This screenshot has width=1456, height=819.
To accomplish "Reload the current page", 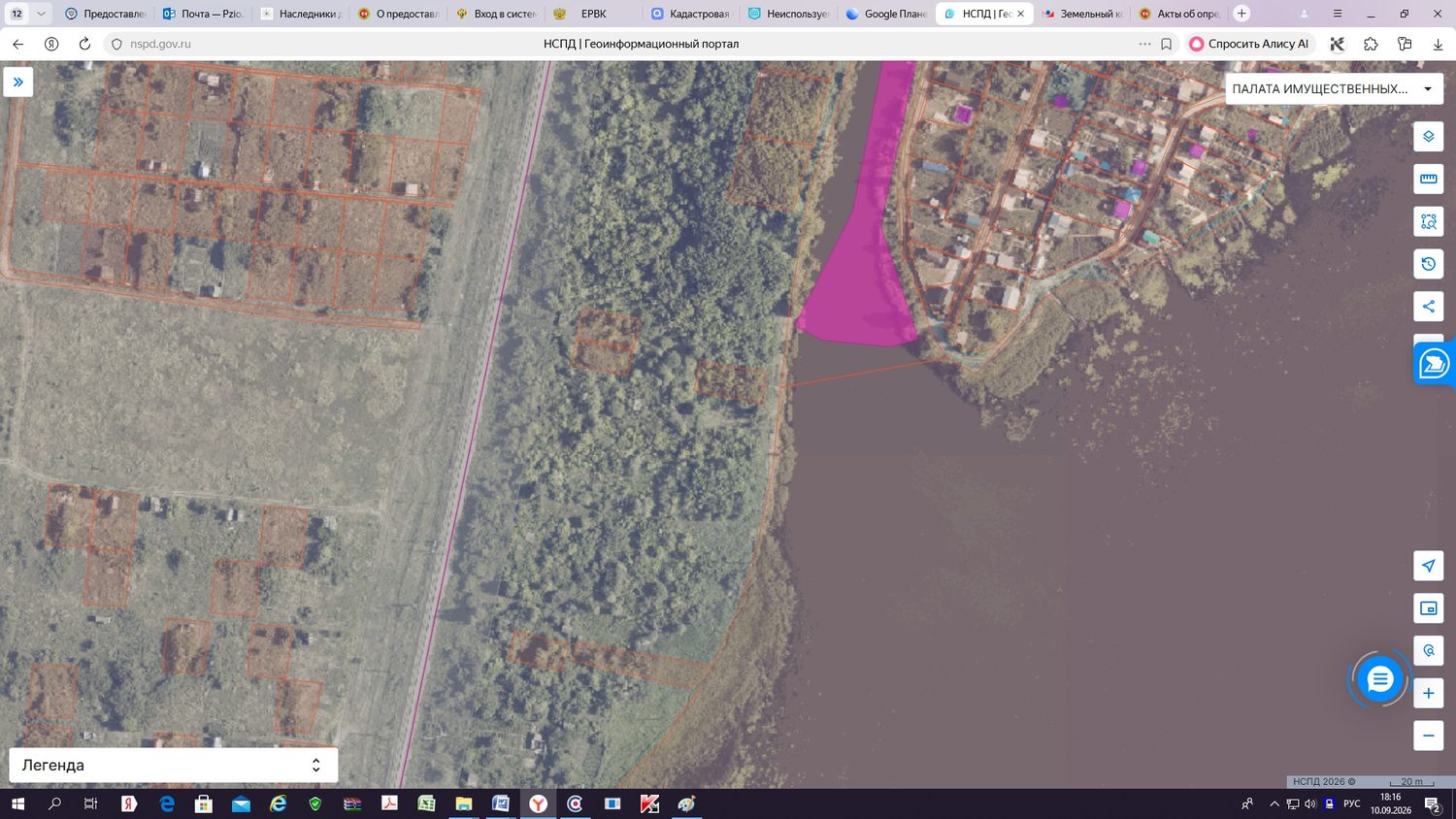I will [x=84, y=44].
